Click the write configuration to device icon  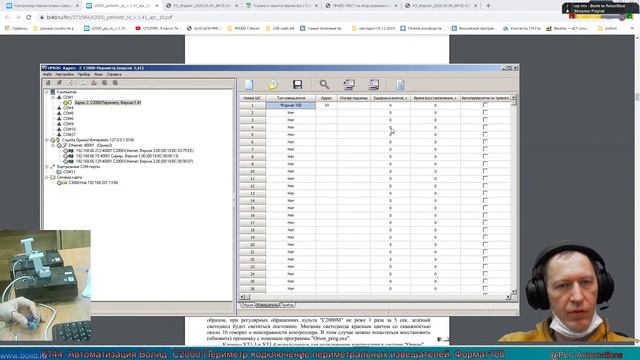coord(374,84)
